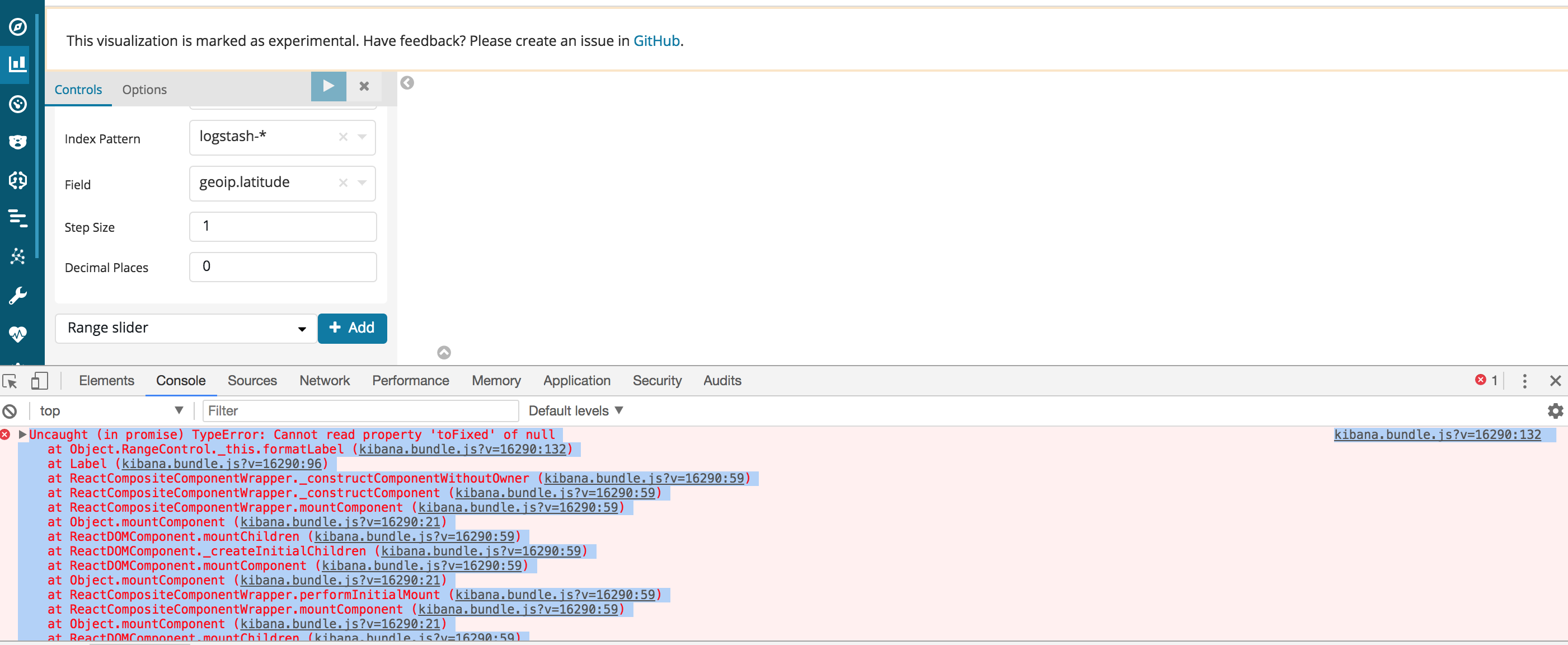The image size is (1568, 645).
Task: Open the DevTools Performance tab
Action: (x=411, y=381)
